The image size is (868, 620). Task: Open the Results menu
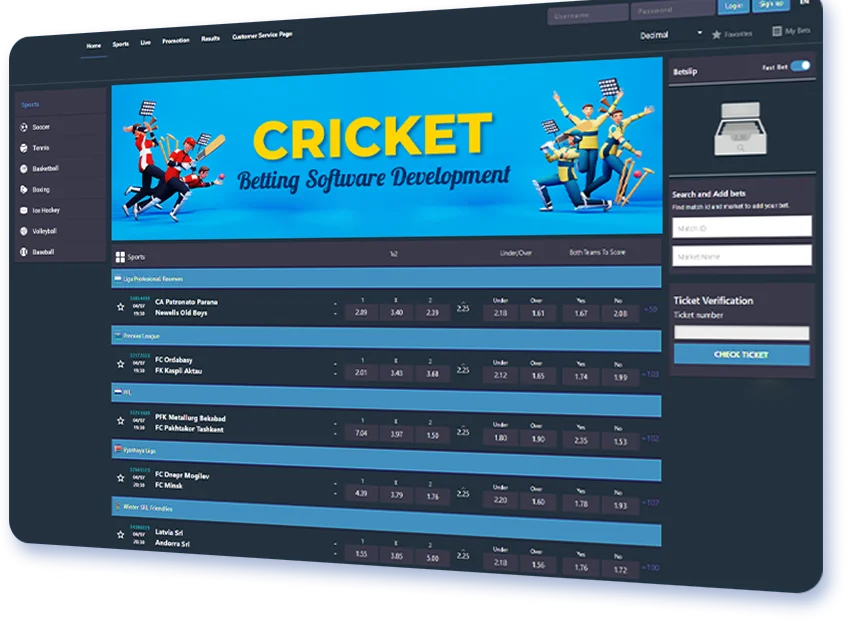coord(210,38)
